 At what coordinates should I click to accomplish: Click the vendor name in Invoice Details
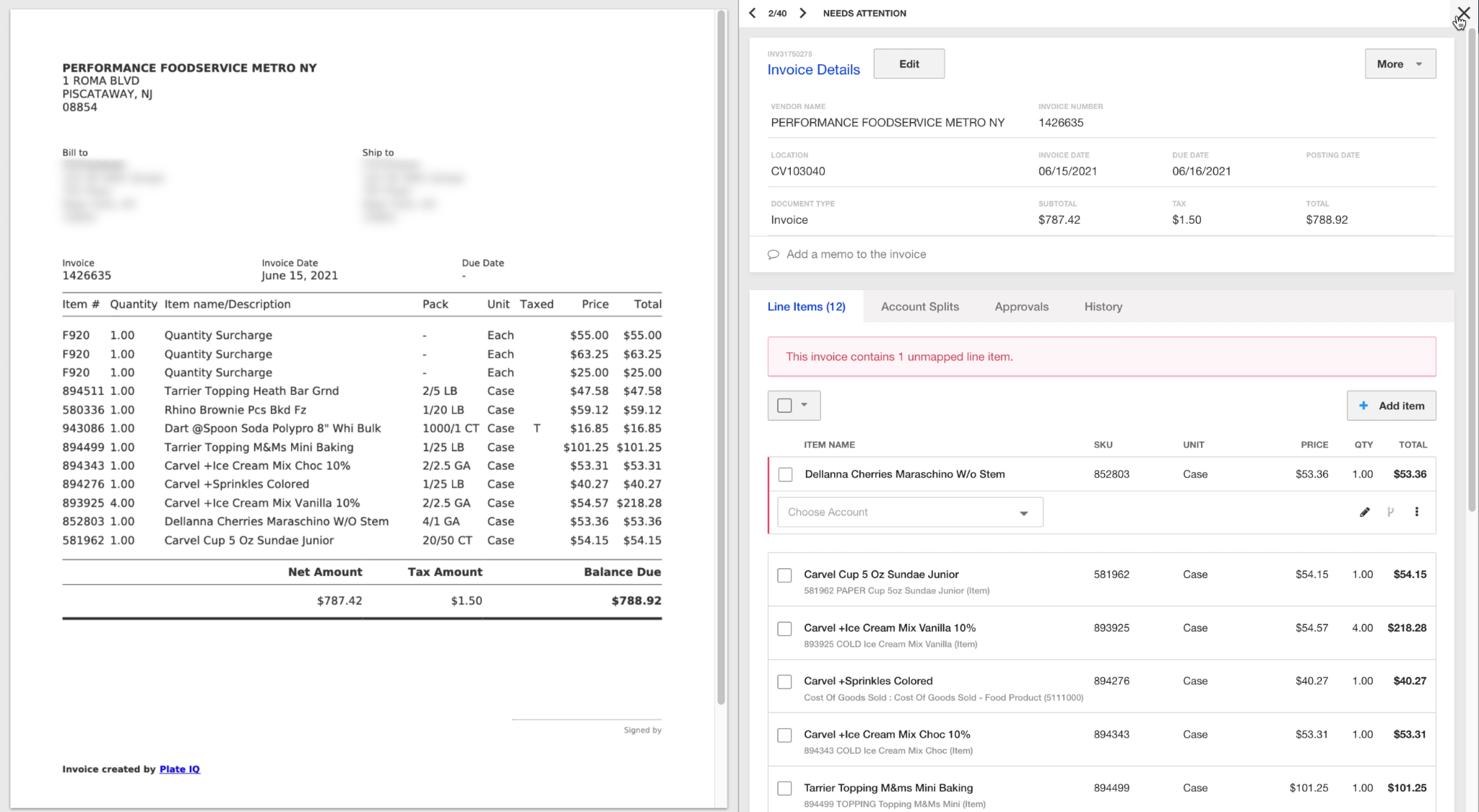click(888, 123)
